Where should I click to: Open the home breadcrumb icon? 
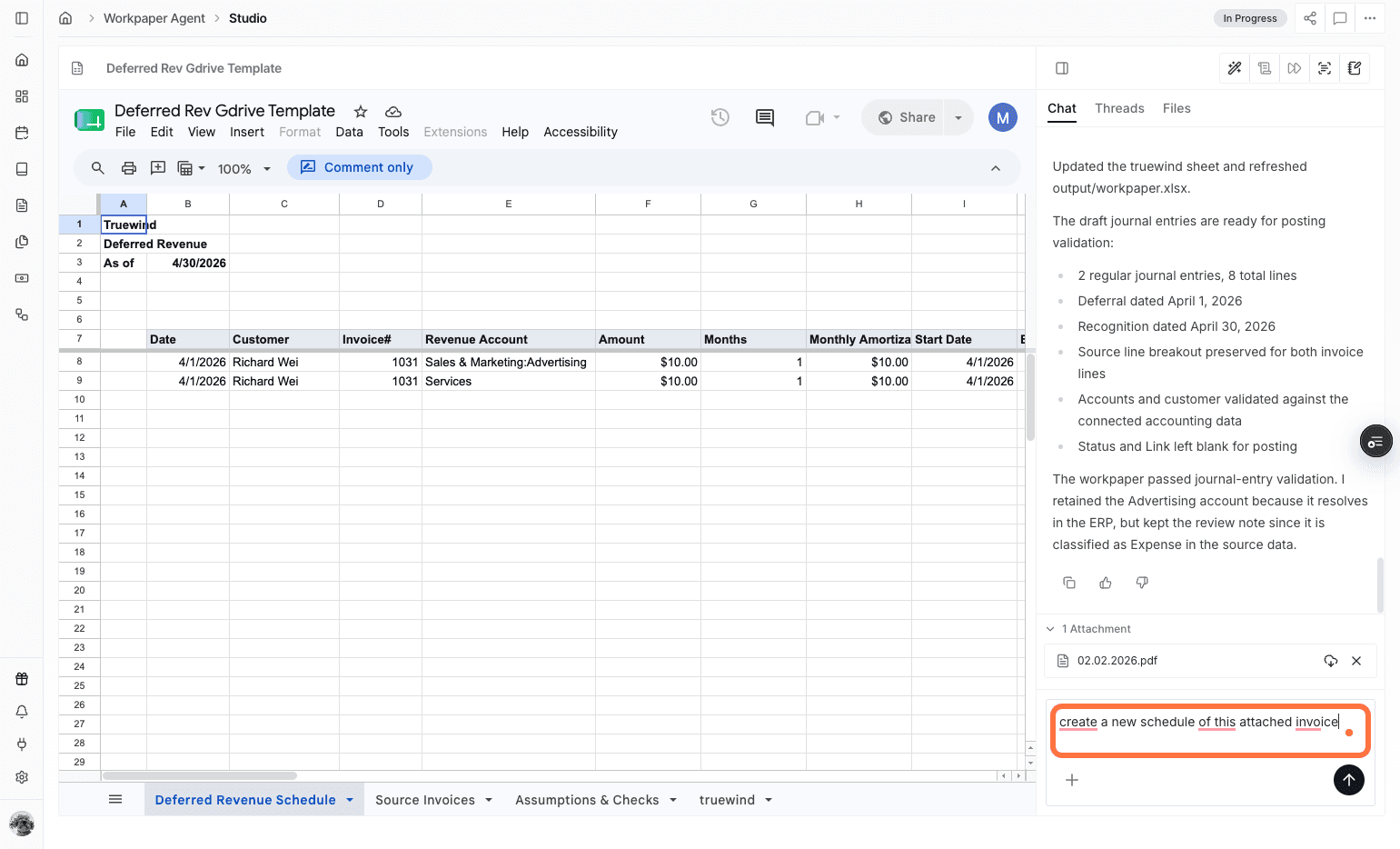(x=65, y=18)
